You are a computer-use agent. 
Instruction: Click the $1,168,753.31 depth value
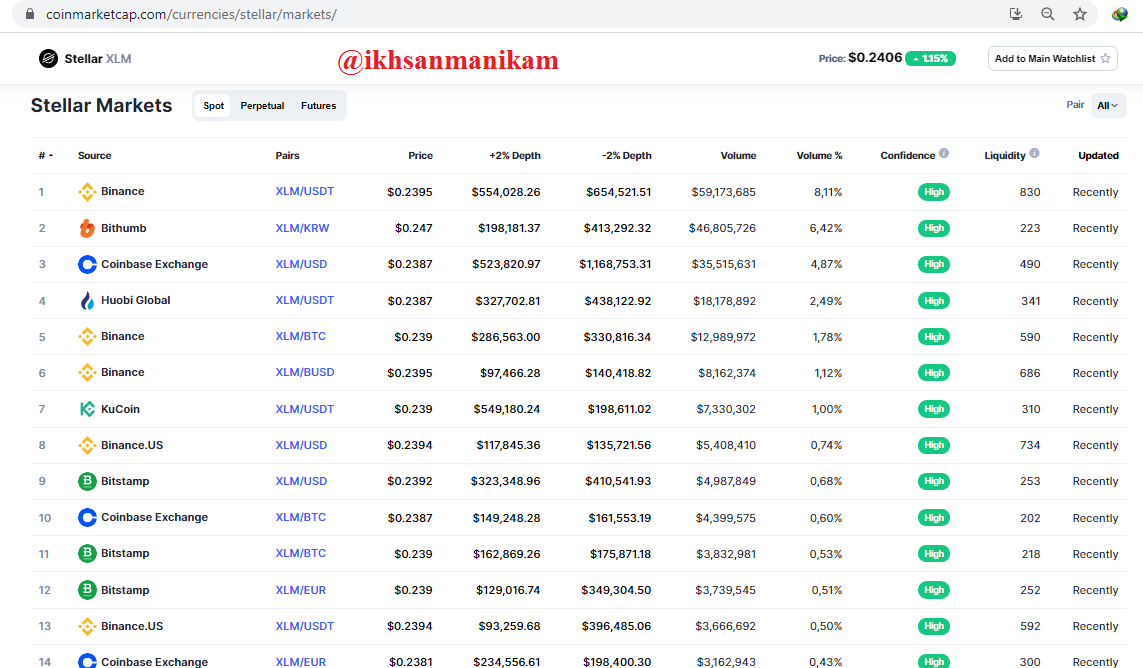pos(615,264)
